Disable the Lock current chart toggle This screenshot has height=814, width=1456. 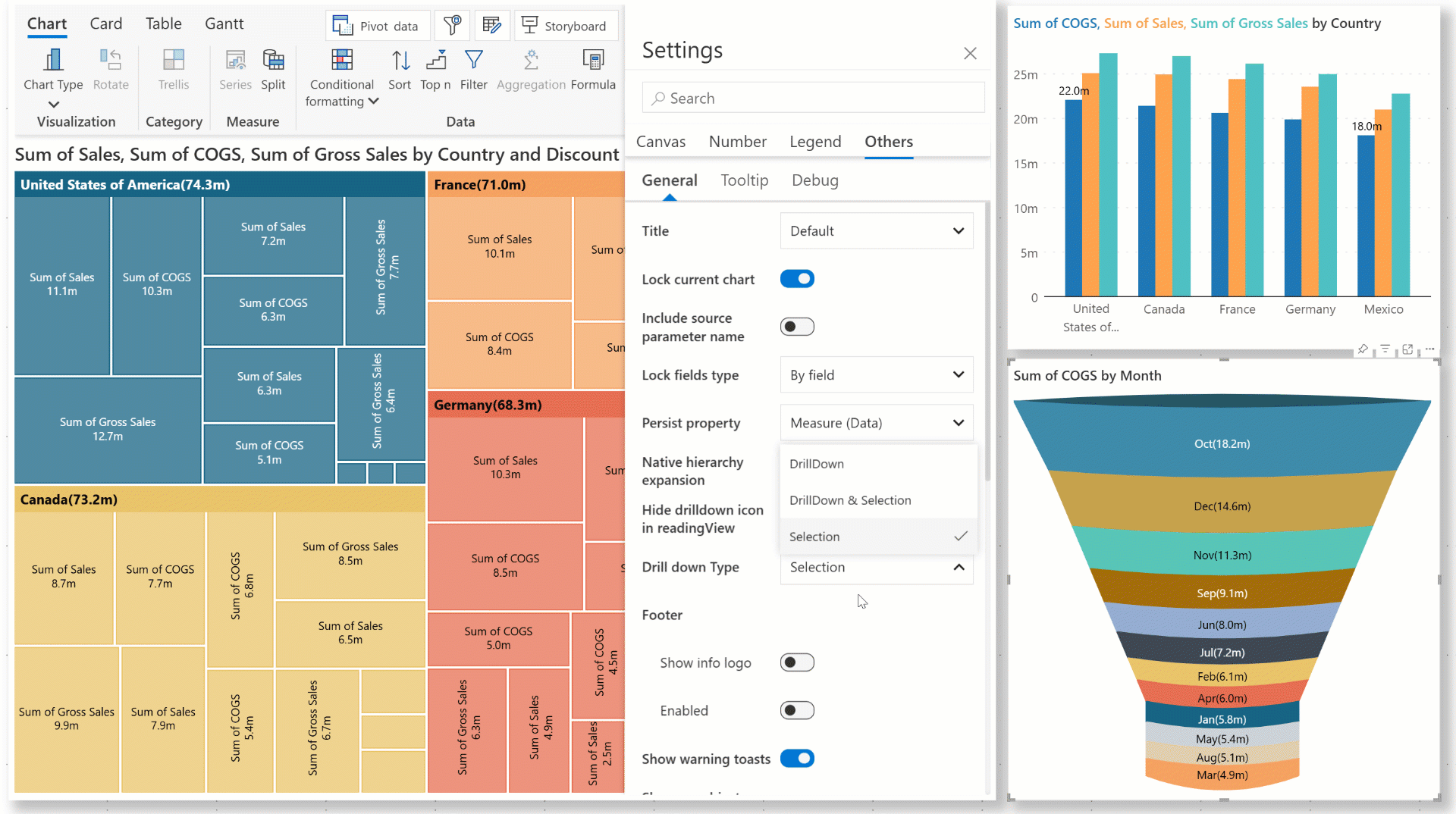797,279
